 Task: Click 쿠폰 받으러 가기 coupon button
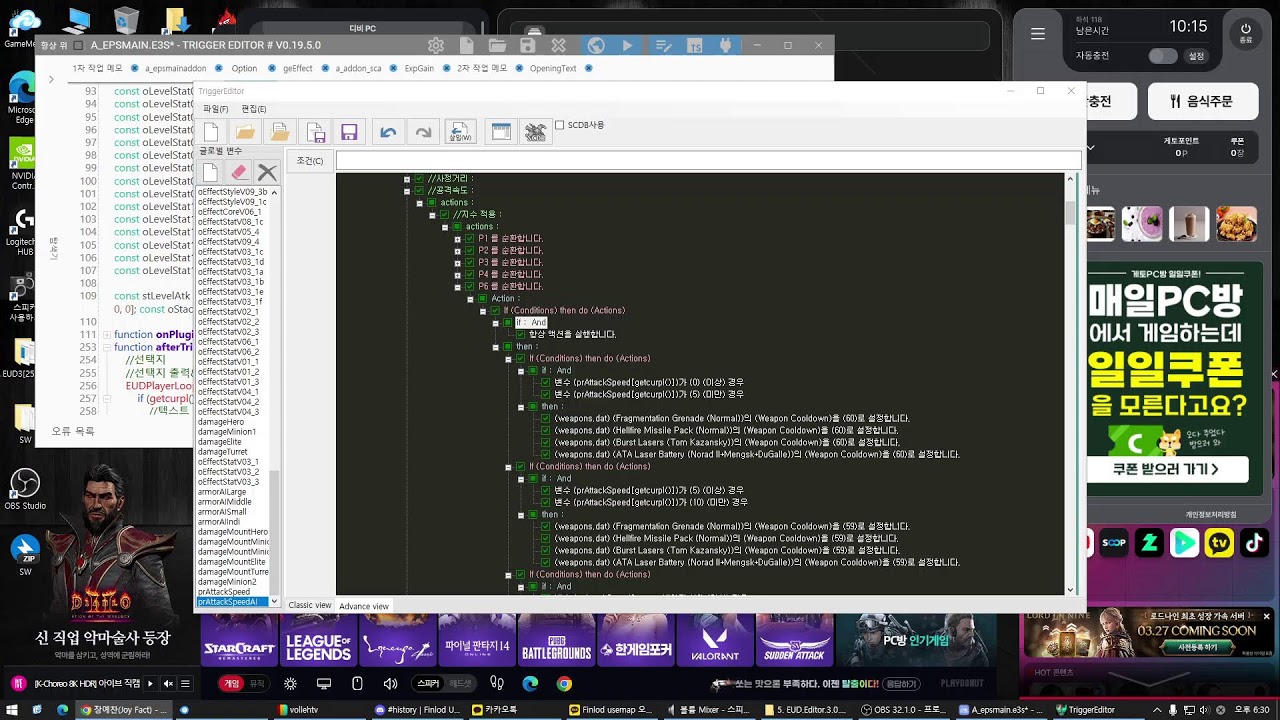(x=1167, y=469)
